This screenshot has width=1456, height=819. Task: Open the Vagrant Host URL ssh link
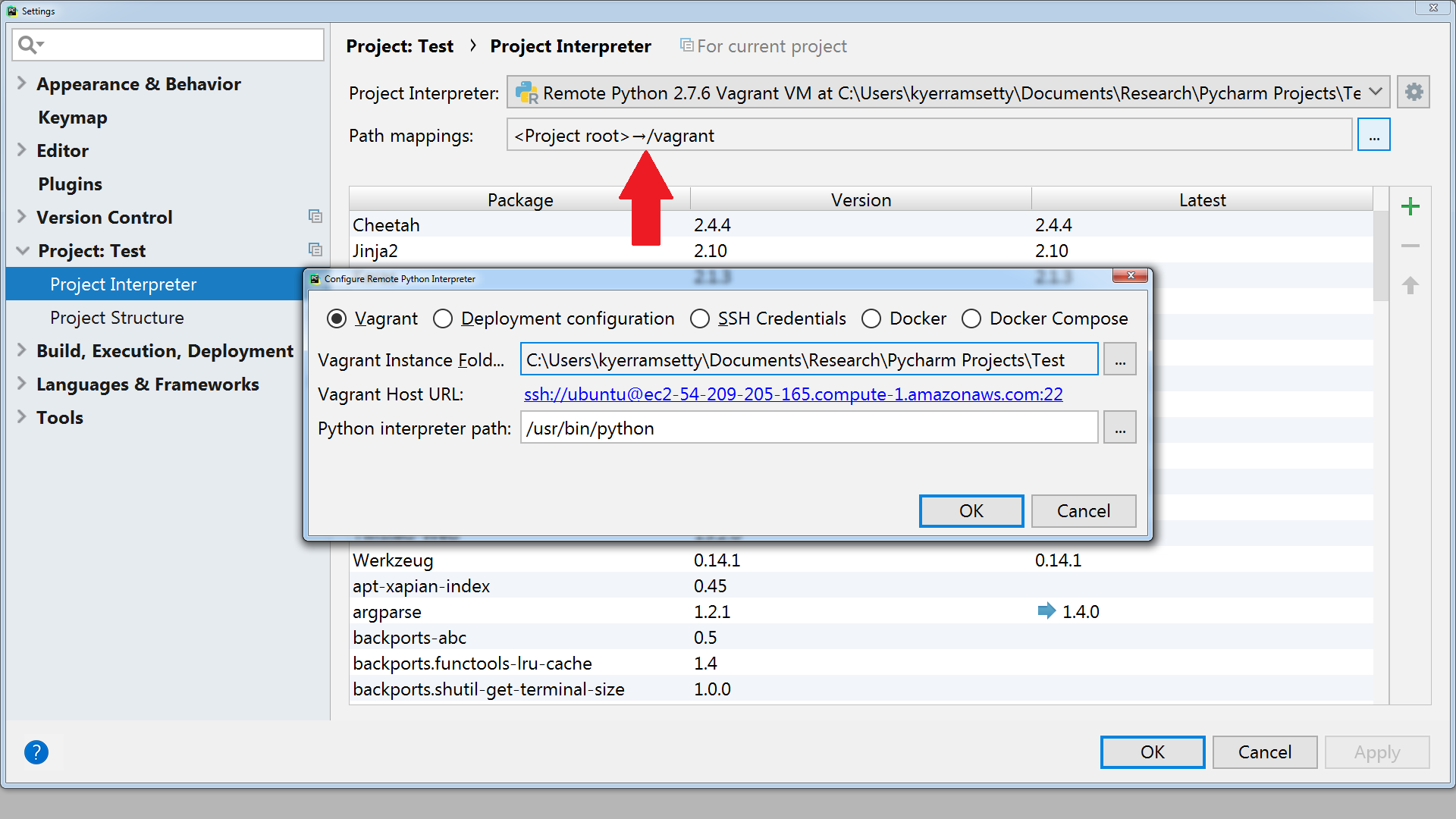point(793,394)
